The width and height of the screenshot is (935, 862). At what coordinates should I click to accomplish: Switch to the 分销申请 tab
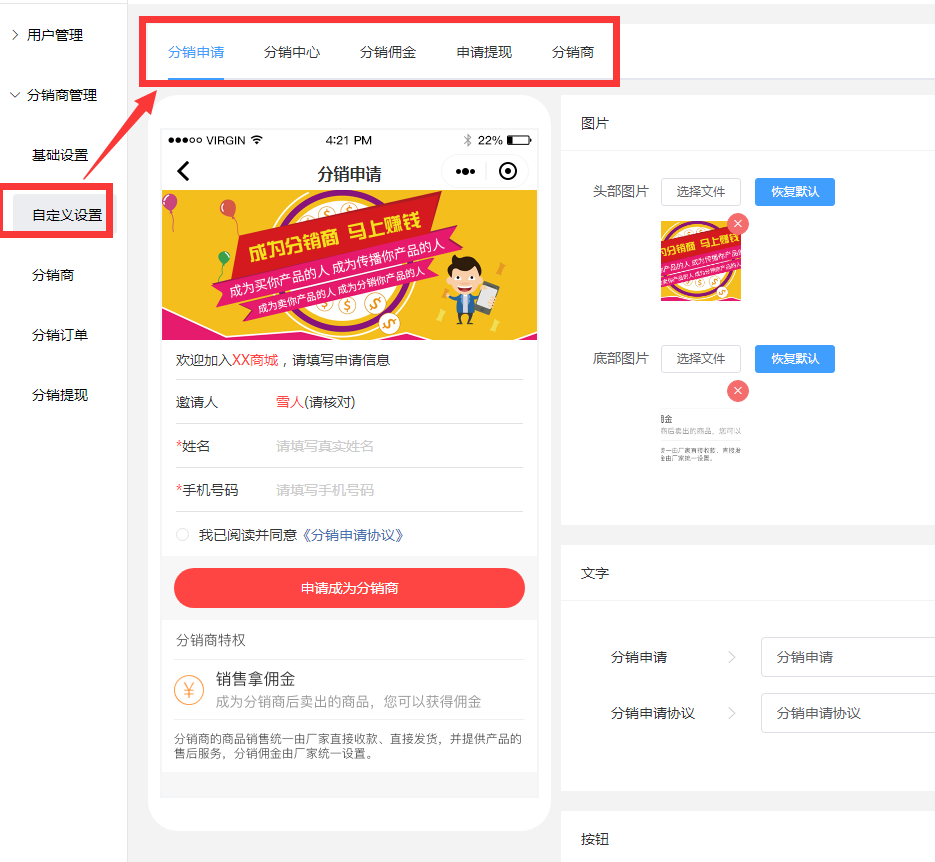pos(196,52)
